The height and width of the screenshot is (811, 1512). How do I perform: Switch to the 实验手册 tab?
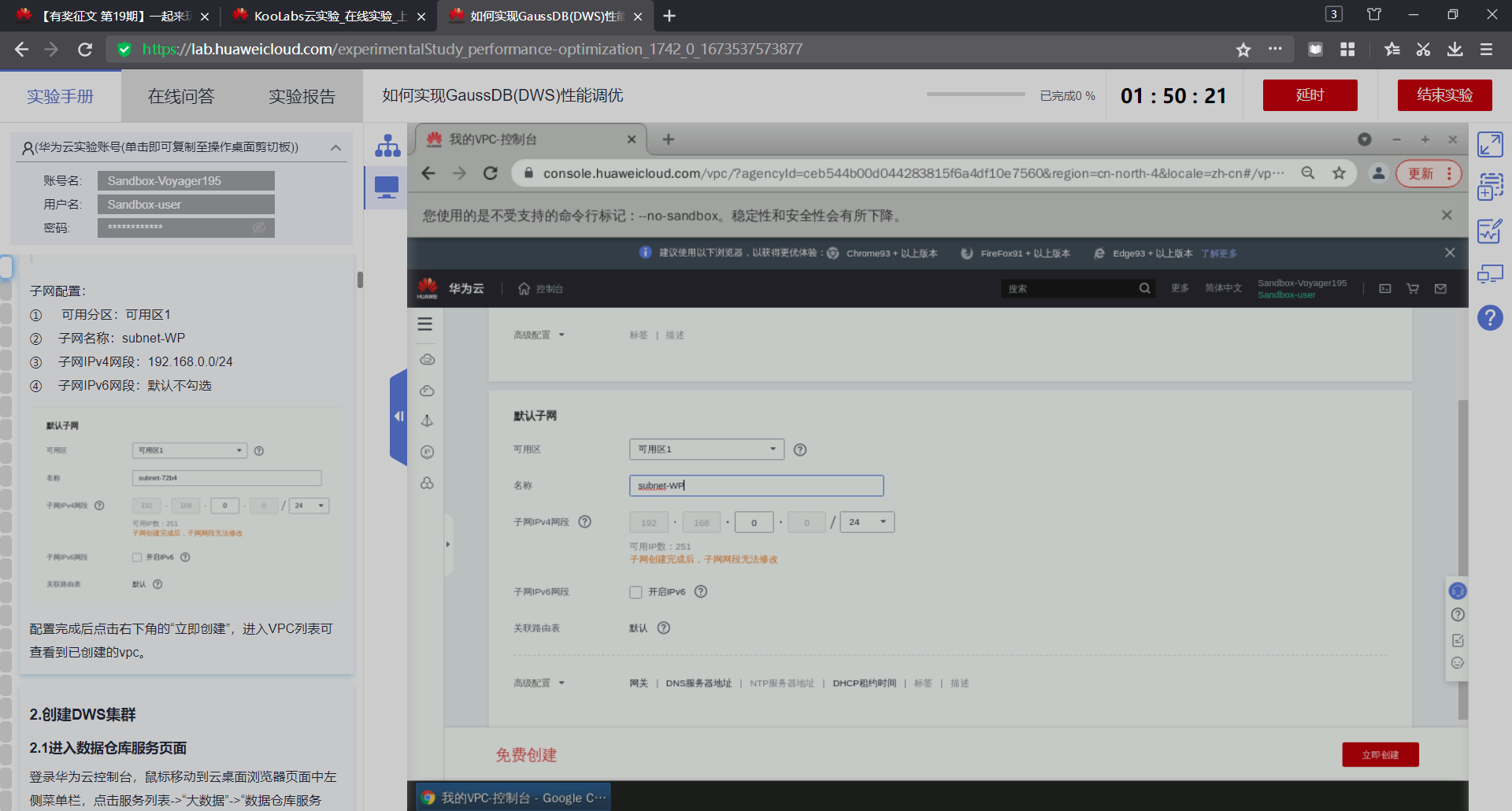(x=61, y=96)
